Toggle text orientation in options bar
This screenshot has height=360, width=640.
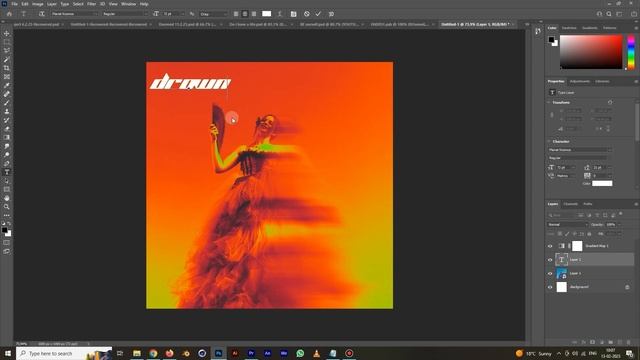42,14
